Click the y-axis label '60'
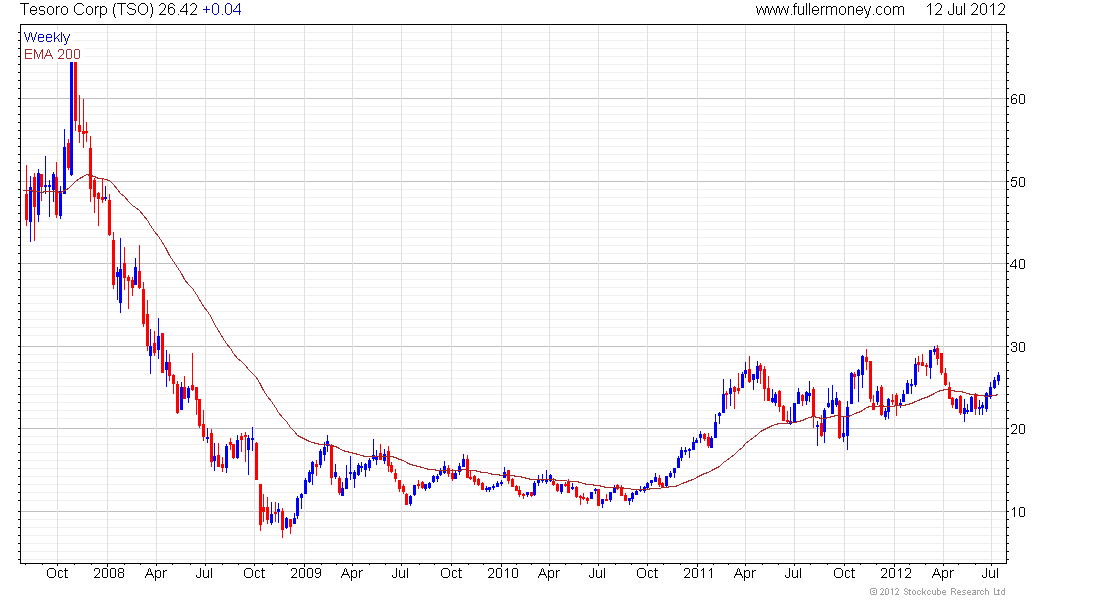Viewport: 1100px width, 600px height. [1017, 99]
